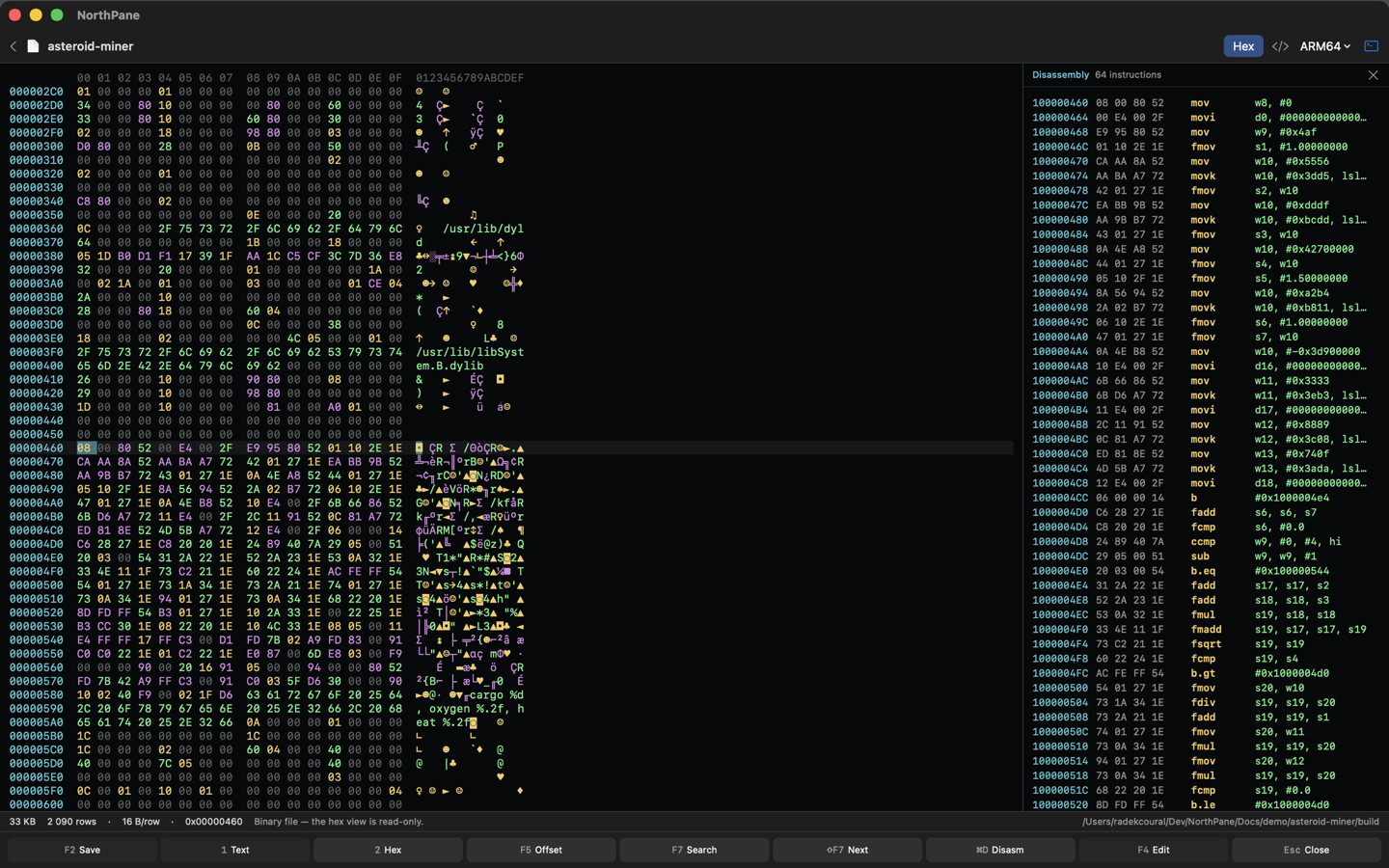Toggle the side panel icon at top right
Screen dimensions: 1389x868
click(x=1371, y=46)
